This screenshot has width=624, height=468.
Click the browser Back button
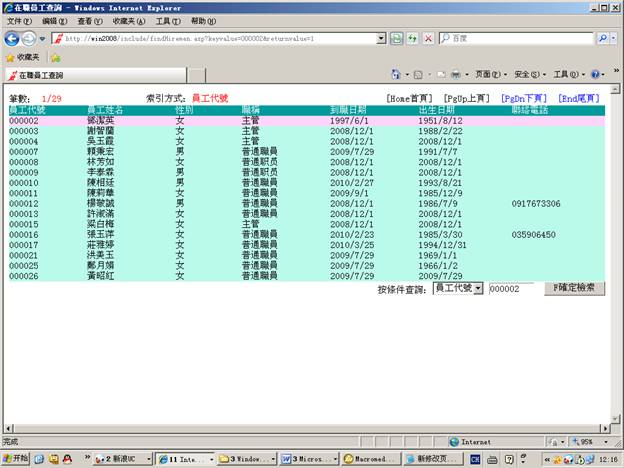(x=12, y=38)
